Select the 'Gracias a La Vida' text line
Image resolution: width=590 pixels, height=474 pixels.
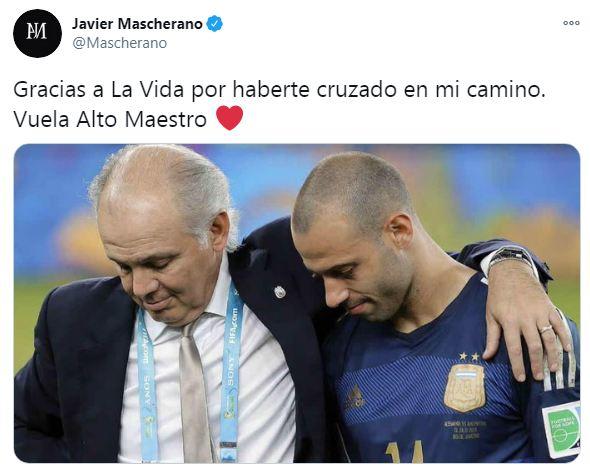pos(279,90)
